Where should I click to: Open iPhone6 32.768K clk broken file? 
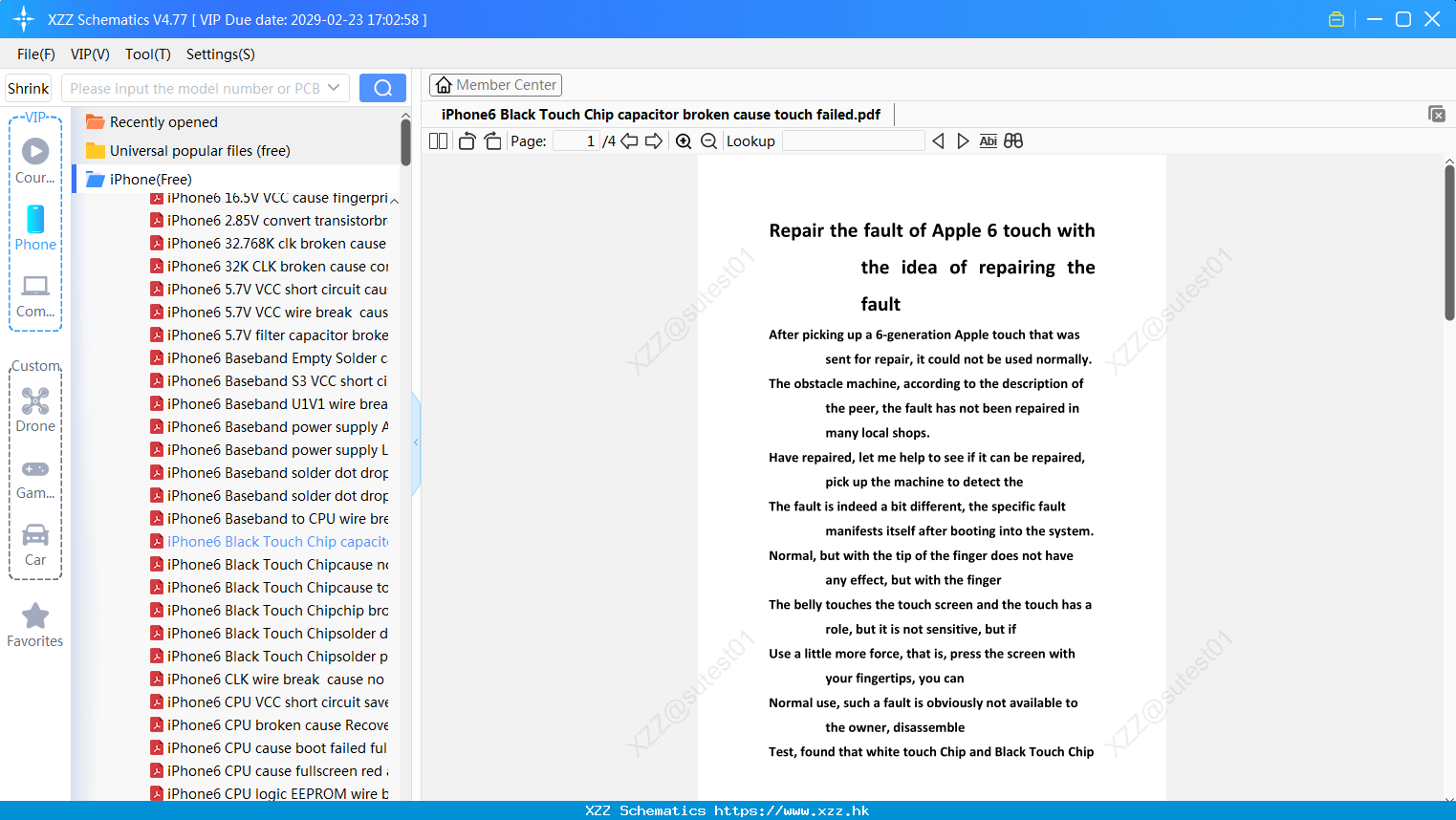click(x=270, y=244)
